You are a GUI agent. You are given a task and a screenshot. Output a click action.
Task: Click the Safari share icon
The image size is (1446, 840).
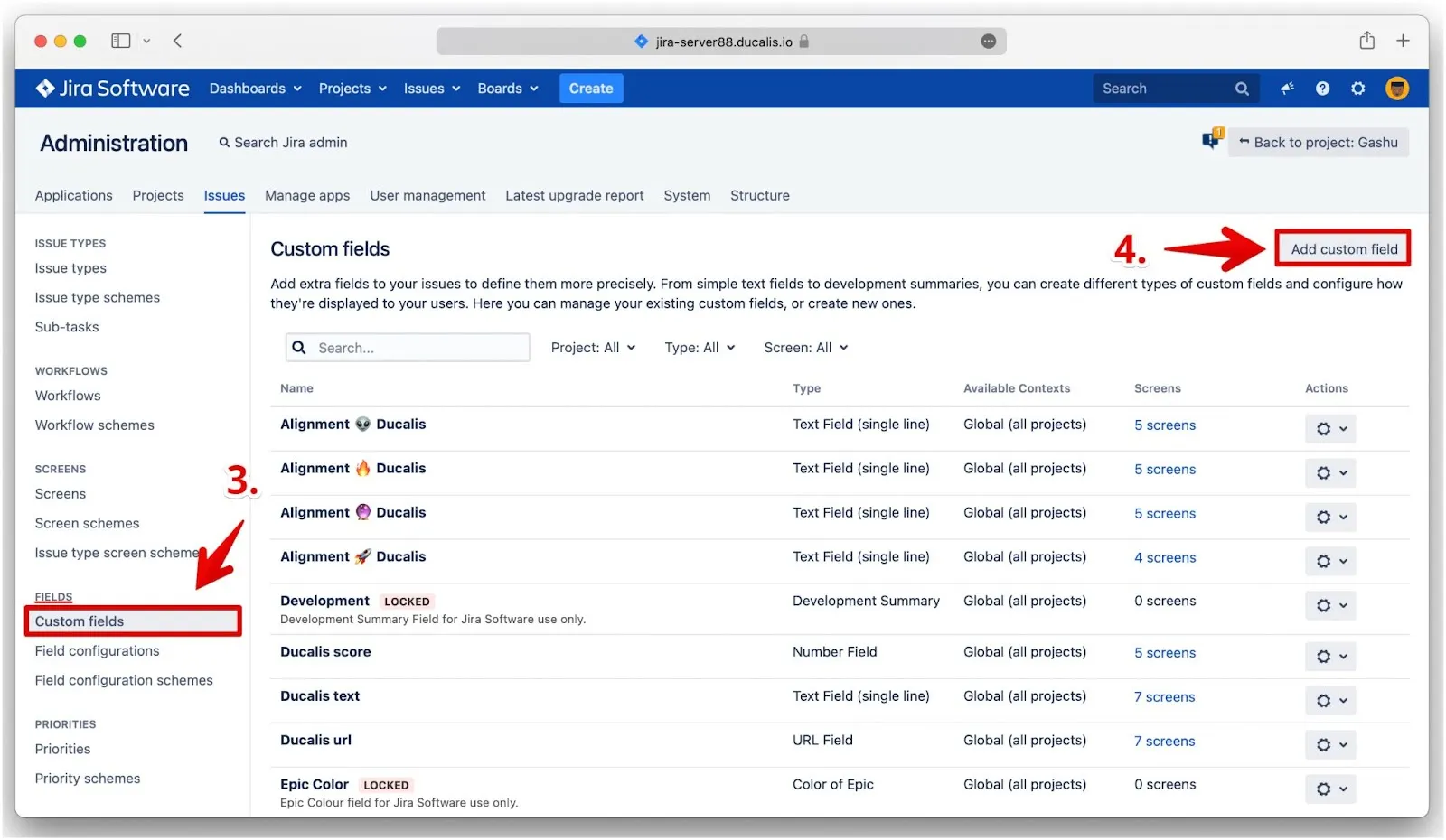1366,40
